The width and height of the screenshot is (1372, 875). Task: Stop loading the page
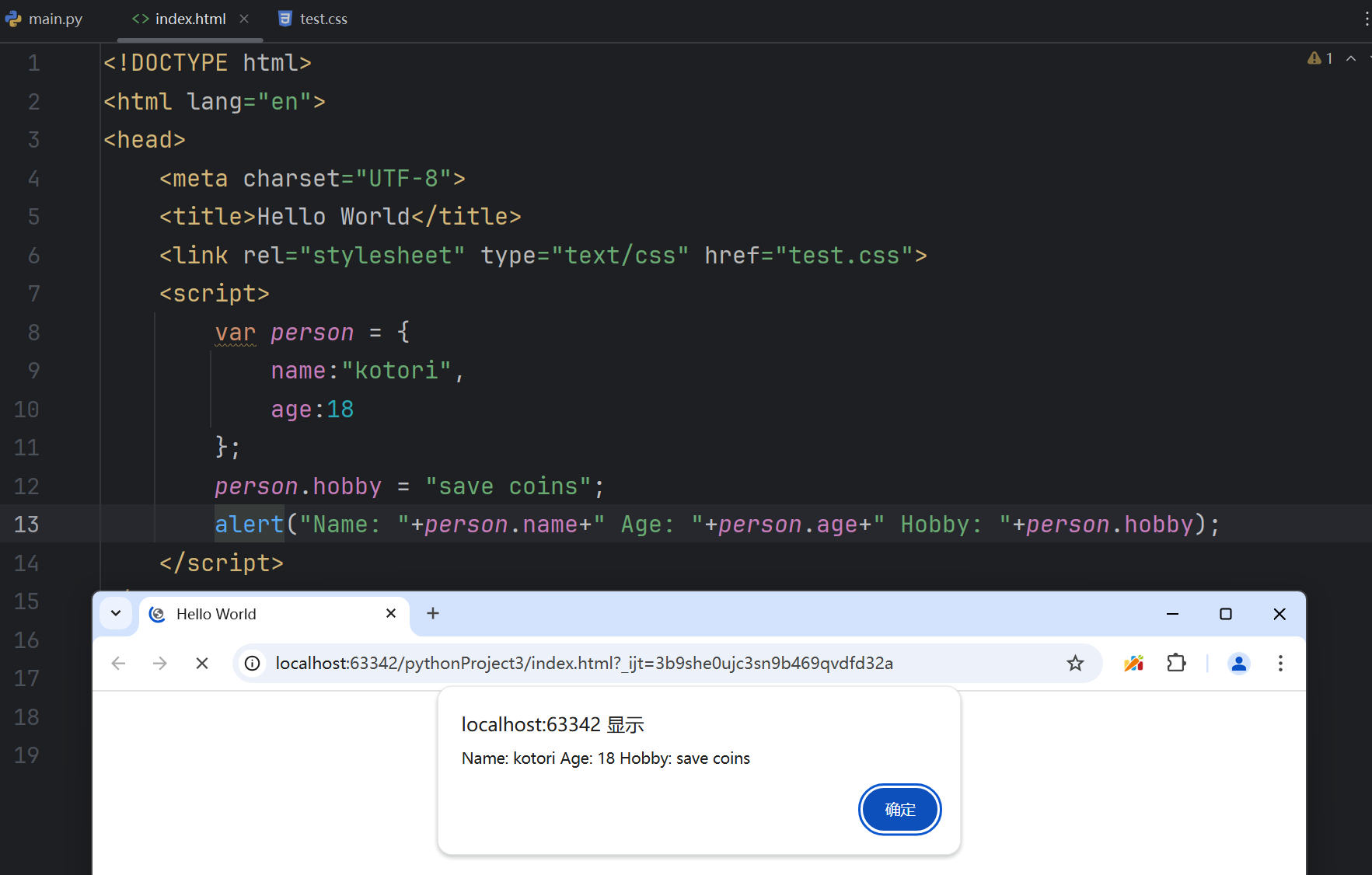click(x=202, y=663)
